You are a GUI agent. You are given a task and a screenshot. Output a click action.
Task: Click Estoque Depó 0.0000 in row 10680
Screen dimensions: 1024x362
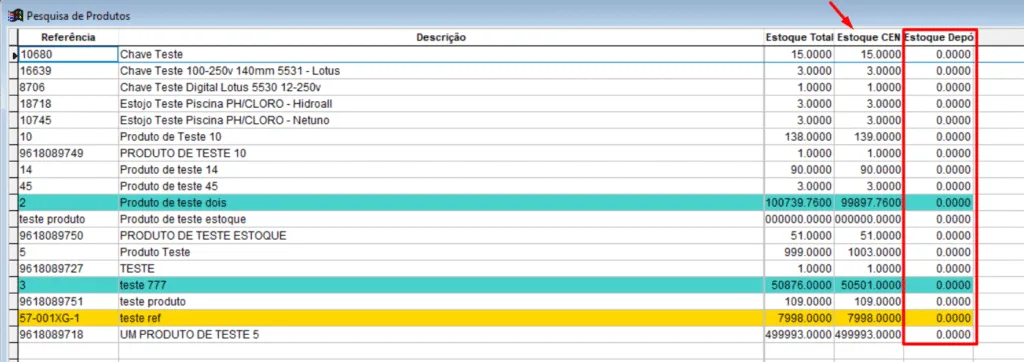[x=953, y=55]
